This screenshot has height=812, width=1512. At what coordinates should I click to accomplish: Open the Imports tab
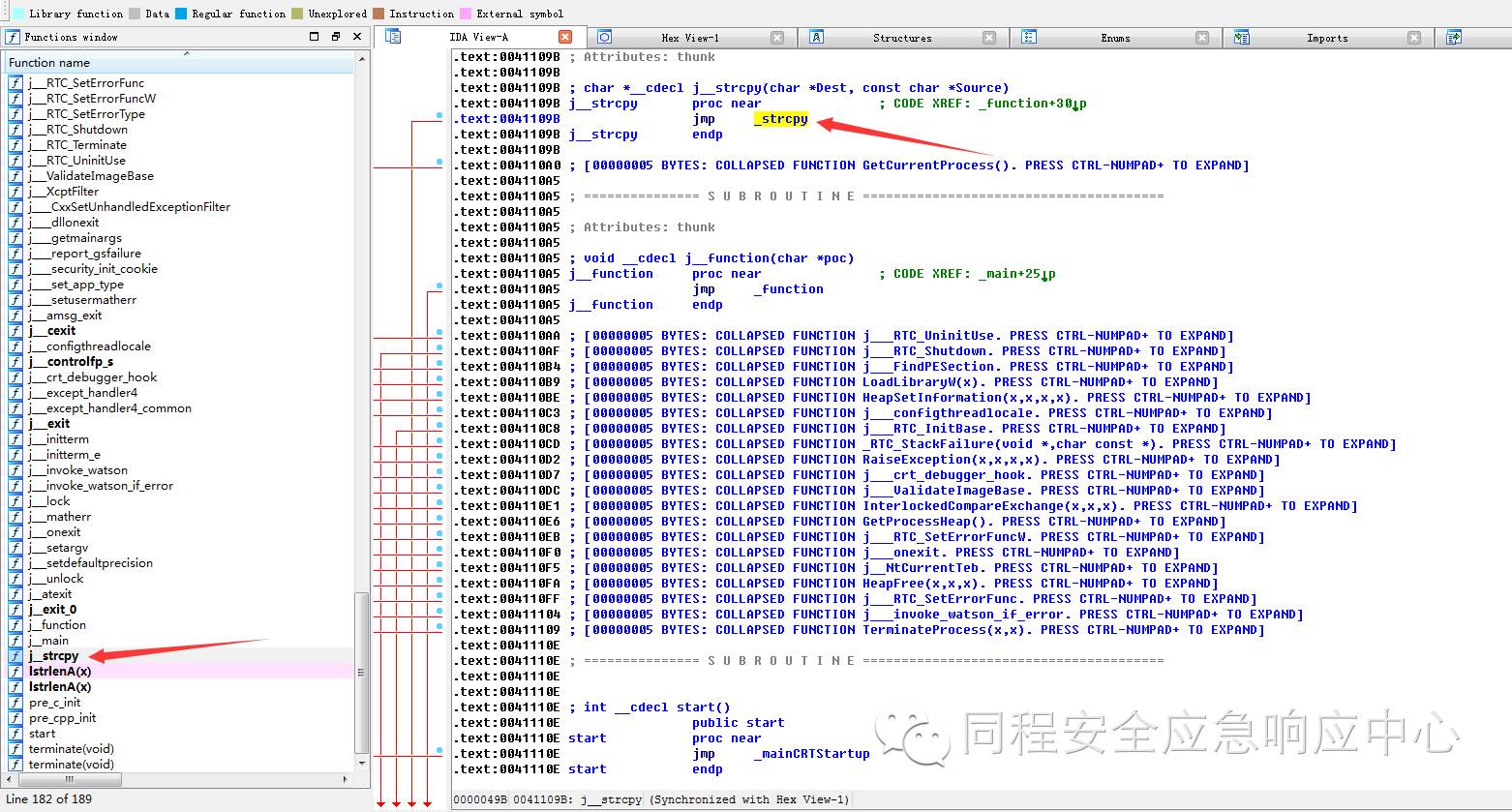point(1326,38)
